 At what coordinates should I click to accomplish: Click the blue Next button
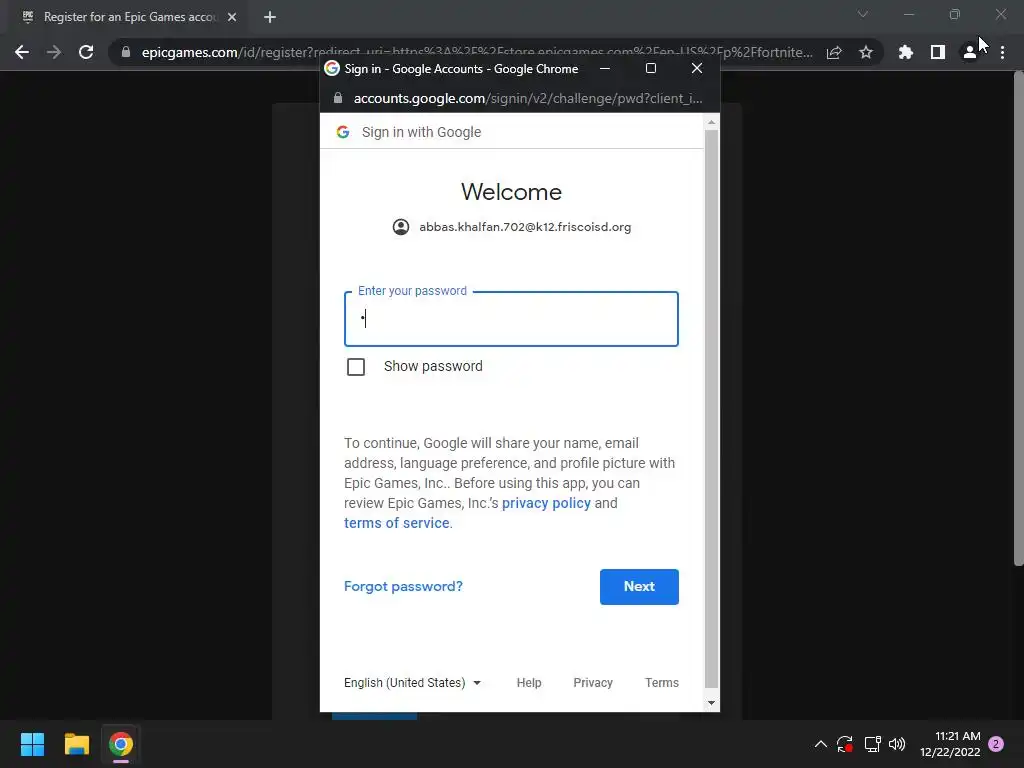pos(639,586)
